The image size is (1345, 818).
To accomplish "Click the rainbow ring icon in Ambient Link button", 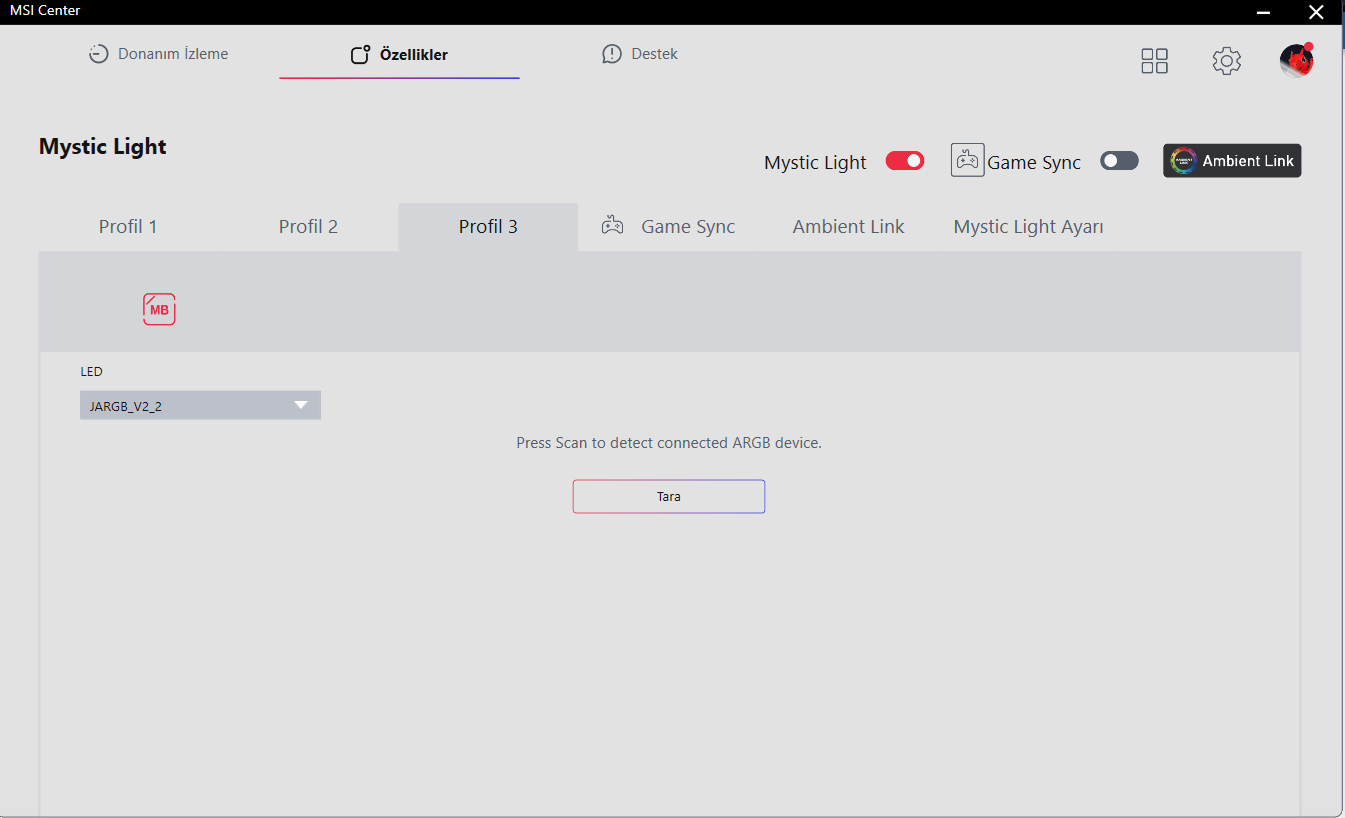I will coord(1183,161).
